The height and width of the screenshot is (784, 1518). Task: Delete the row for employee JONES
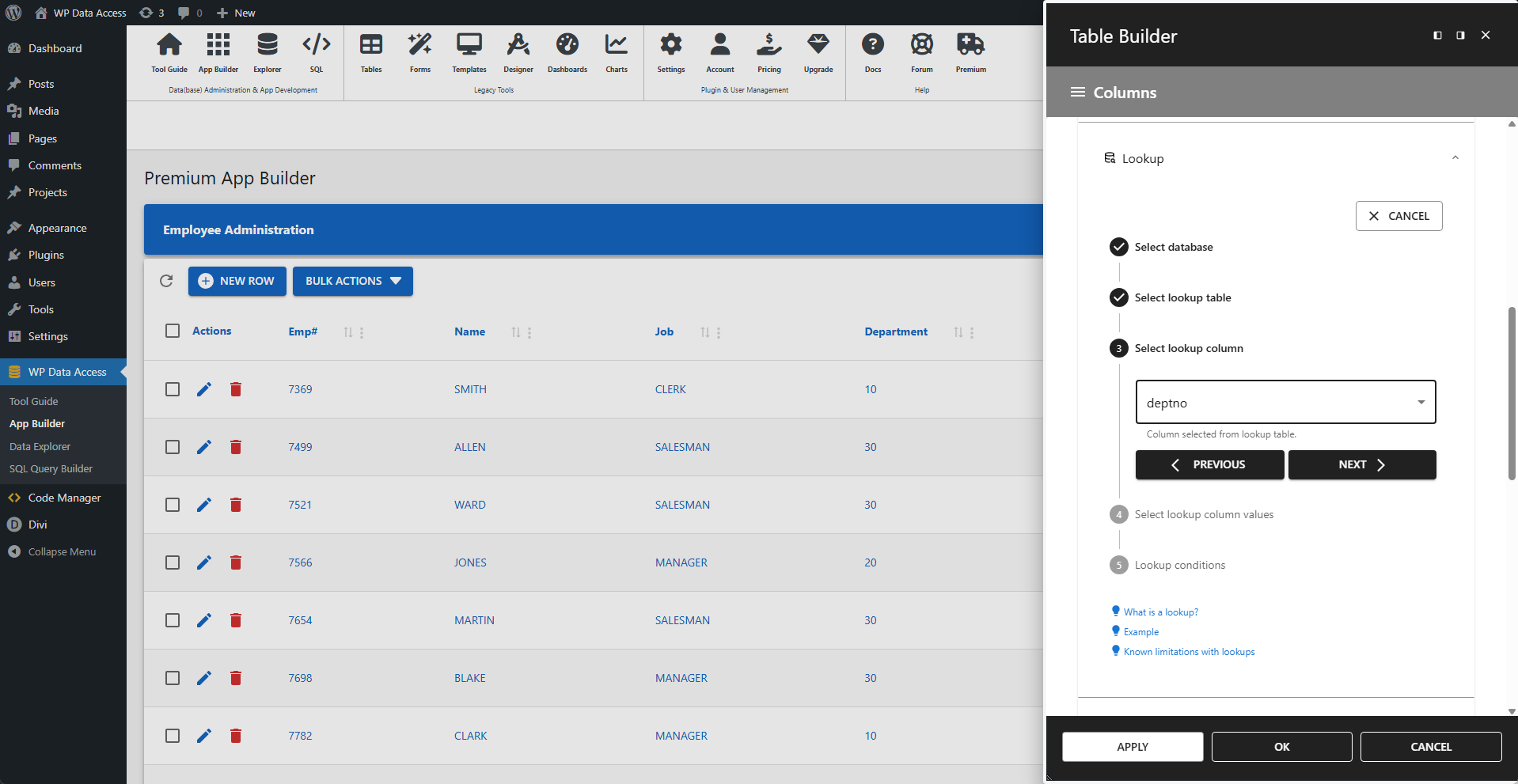(x=235, y=562)
